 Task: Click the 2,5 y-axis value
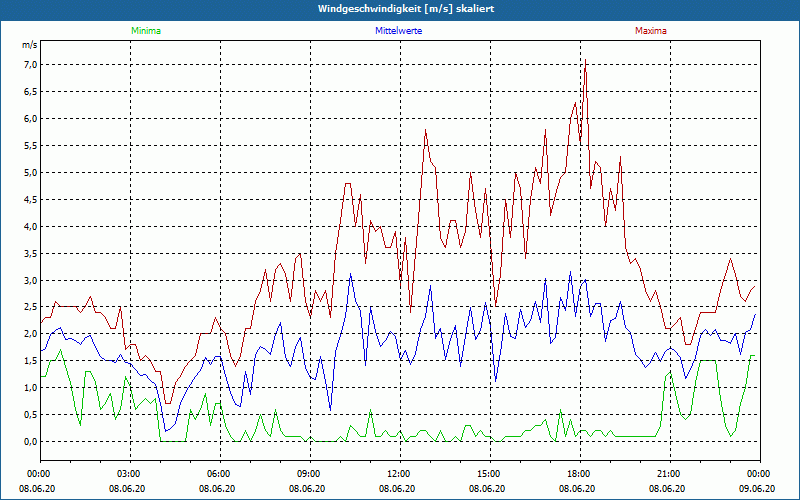[x=31, y=307]
